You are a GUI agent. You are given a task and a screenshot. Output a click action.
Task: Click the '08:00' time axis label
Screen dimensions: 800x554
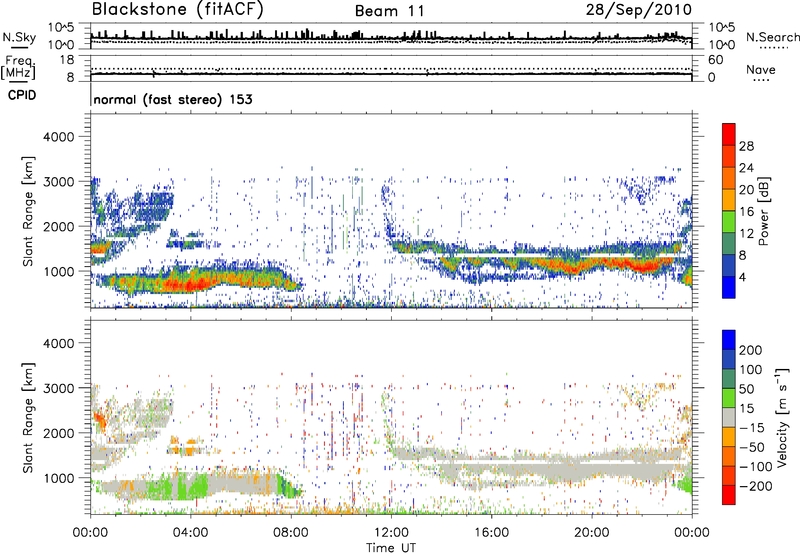pos(291,533)
